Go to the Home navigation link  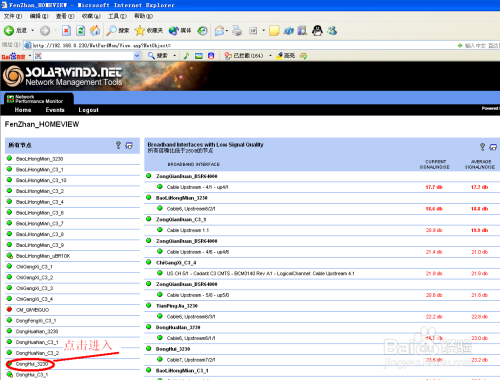pos(23,110)
